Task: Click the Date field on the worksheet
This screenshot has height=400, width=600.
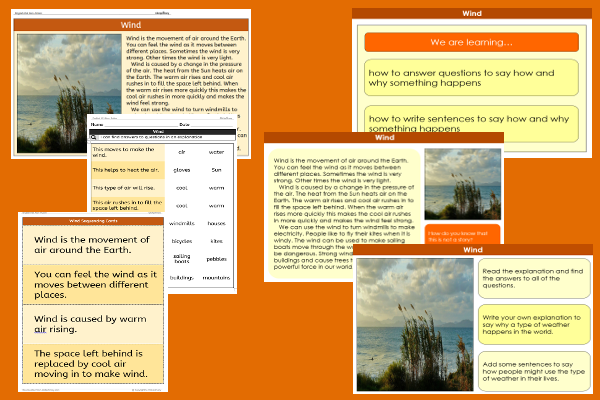Action: 206,125
